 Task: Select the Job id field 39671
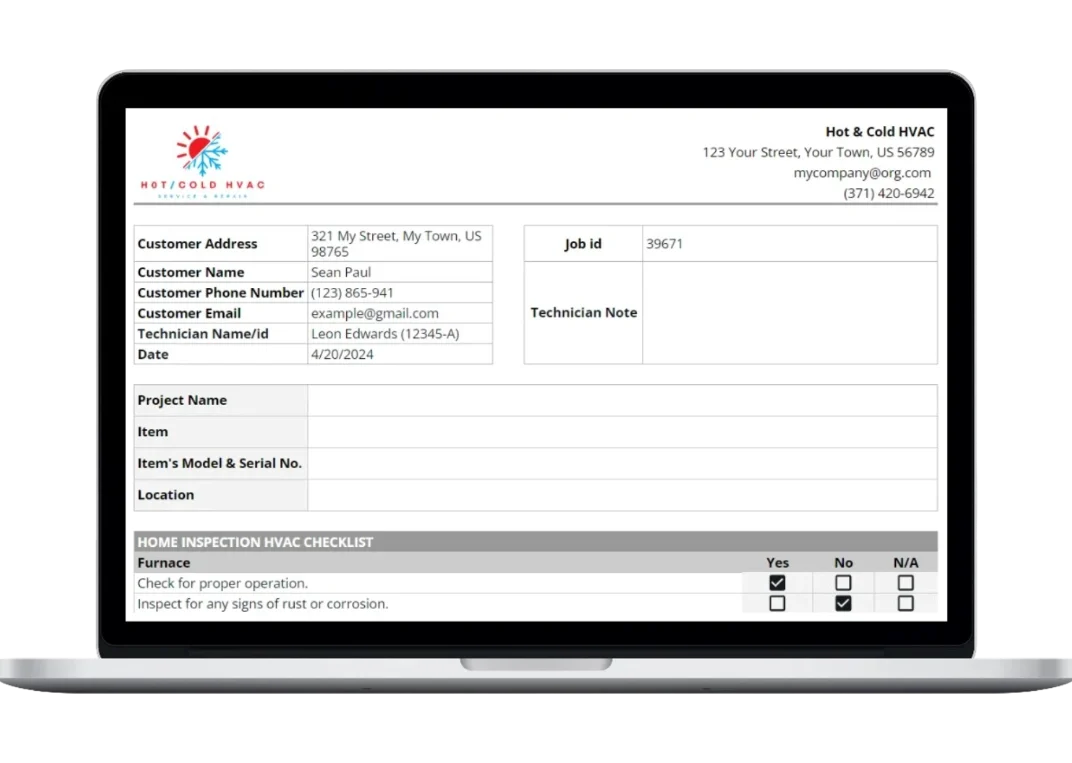coord(789,244)
